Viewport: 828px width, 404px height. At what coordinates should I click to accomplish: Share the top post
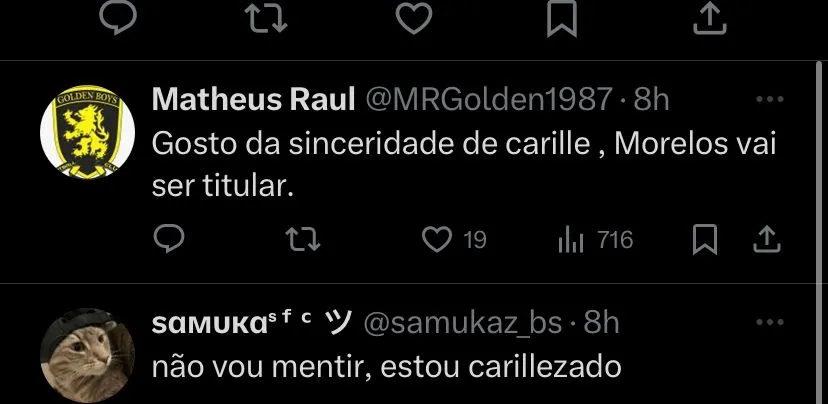(708, 17)
